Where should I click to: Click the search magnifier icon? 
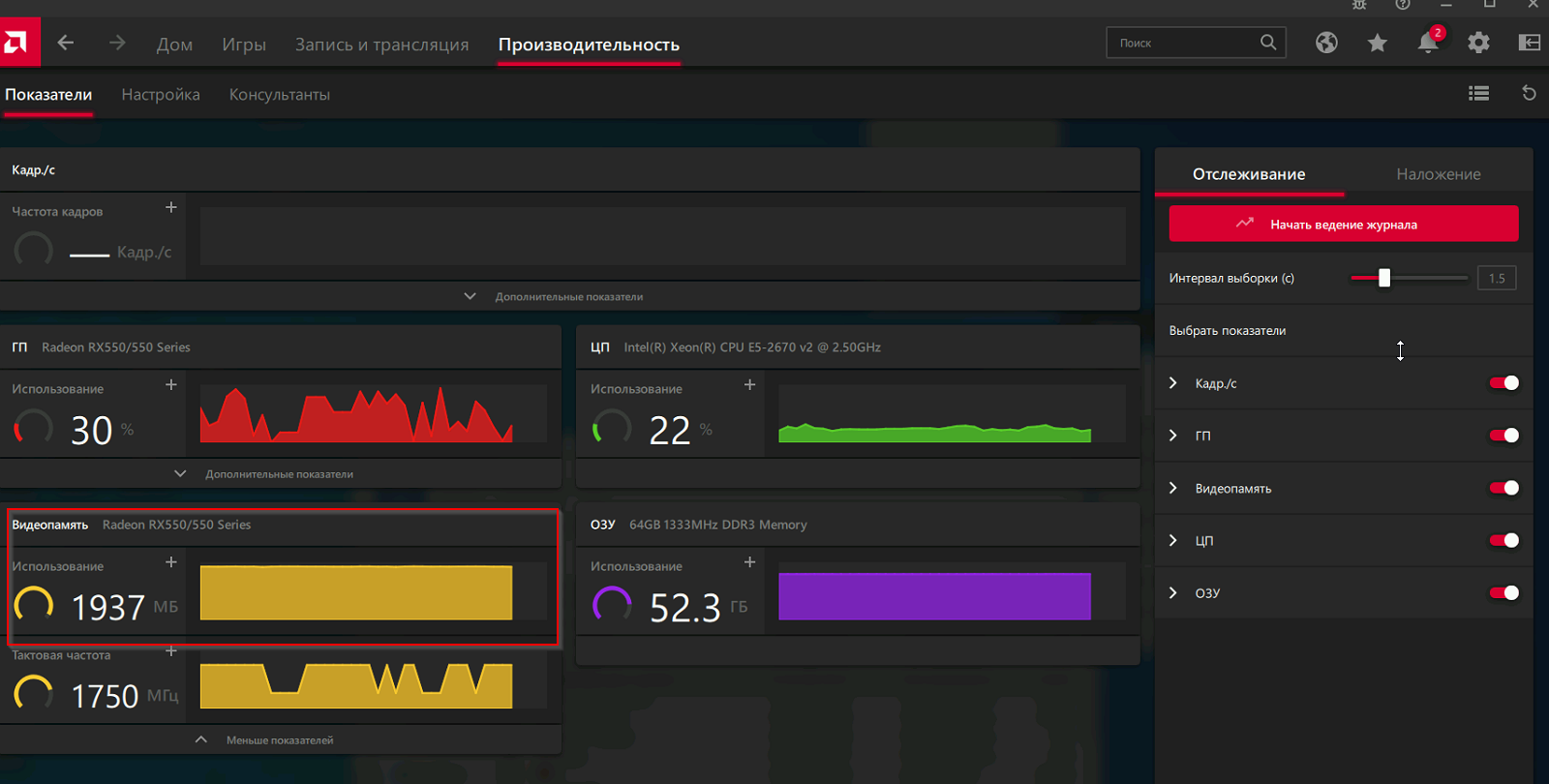pyautogui.click(x=1268, y=42)
